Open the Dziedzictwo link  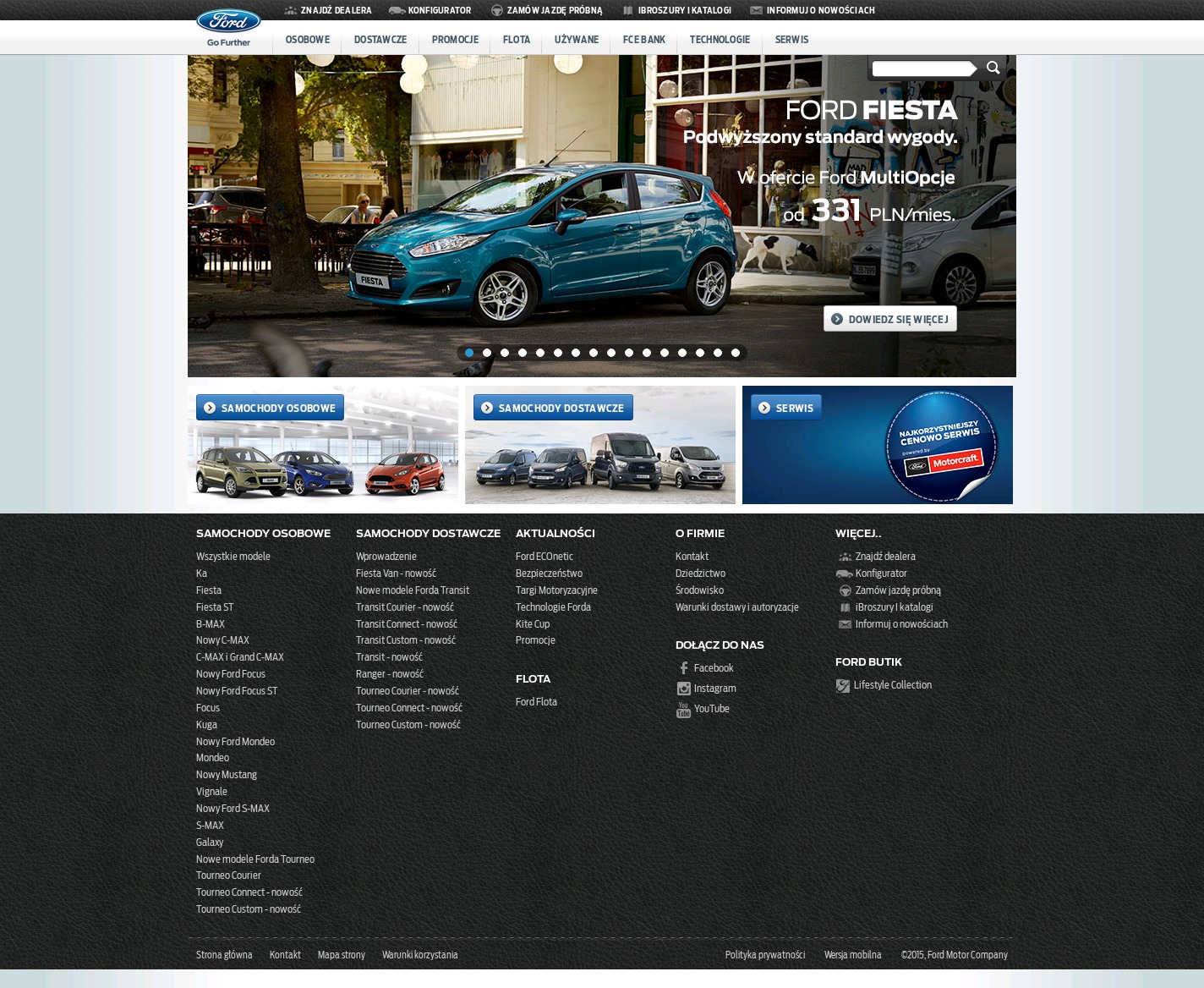coord(700,574)
